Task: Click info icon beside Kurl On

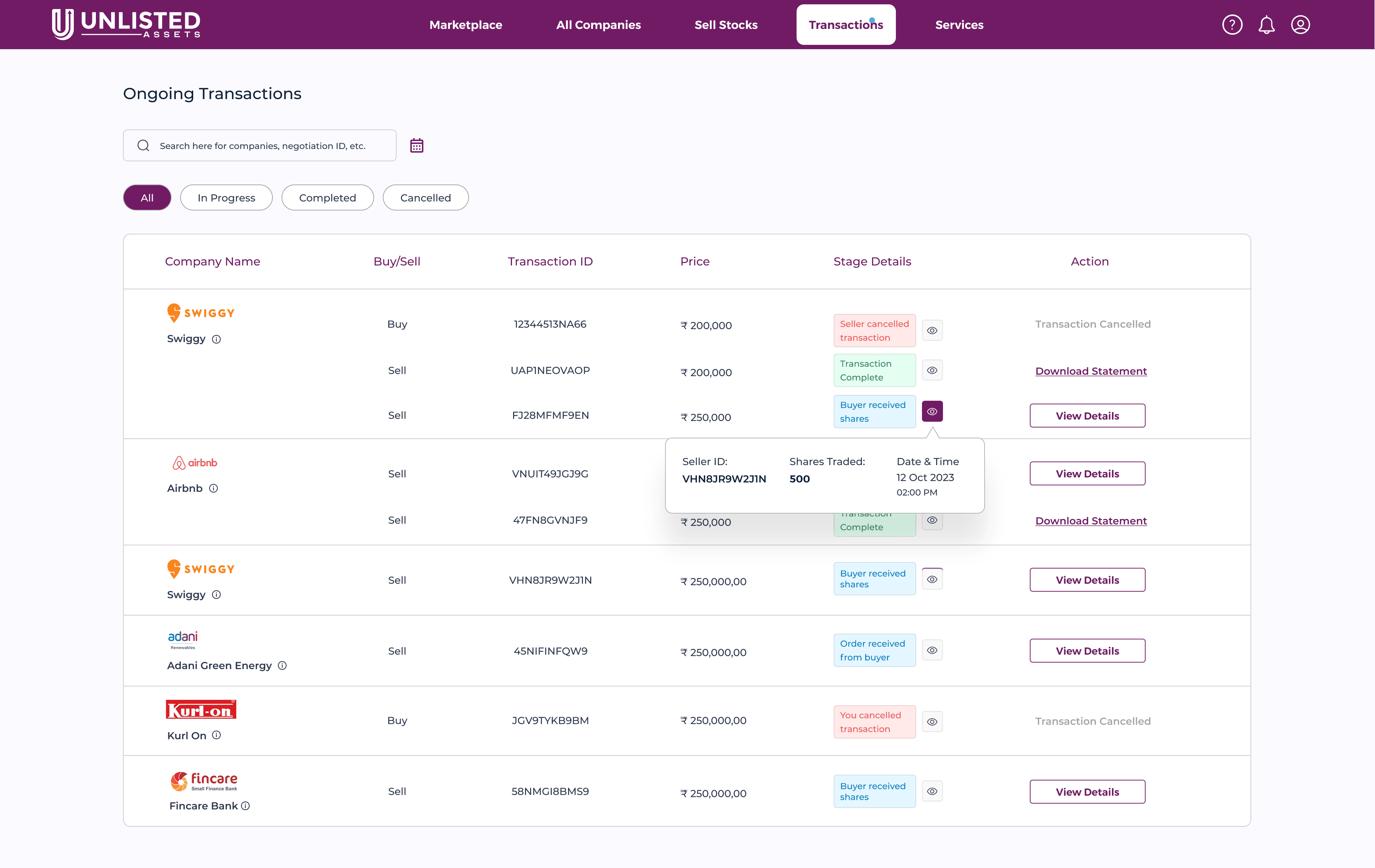Action: tap(216, 735)
